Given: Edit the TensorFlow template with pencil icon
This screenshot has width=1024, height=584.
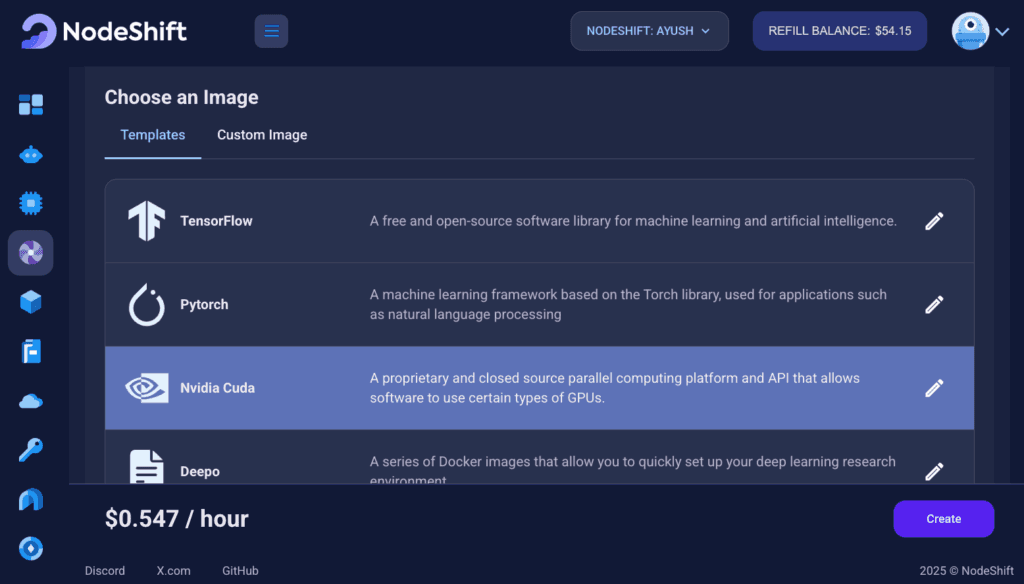Looking at the screenshot, I should tap(934, 221).
